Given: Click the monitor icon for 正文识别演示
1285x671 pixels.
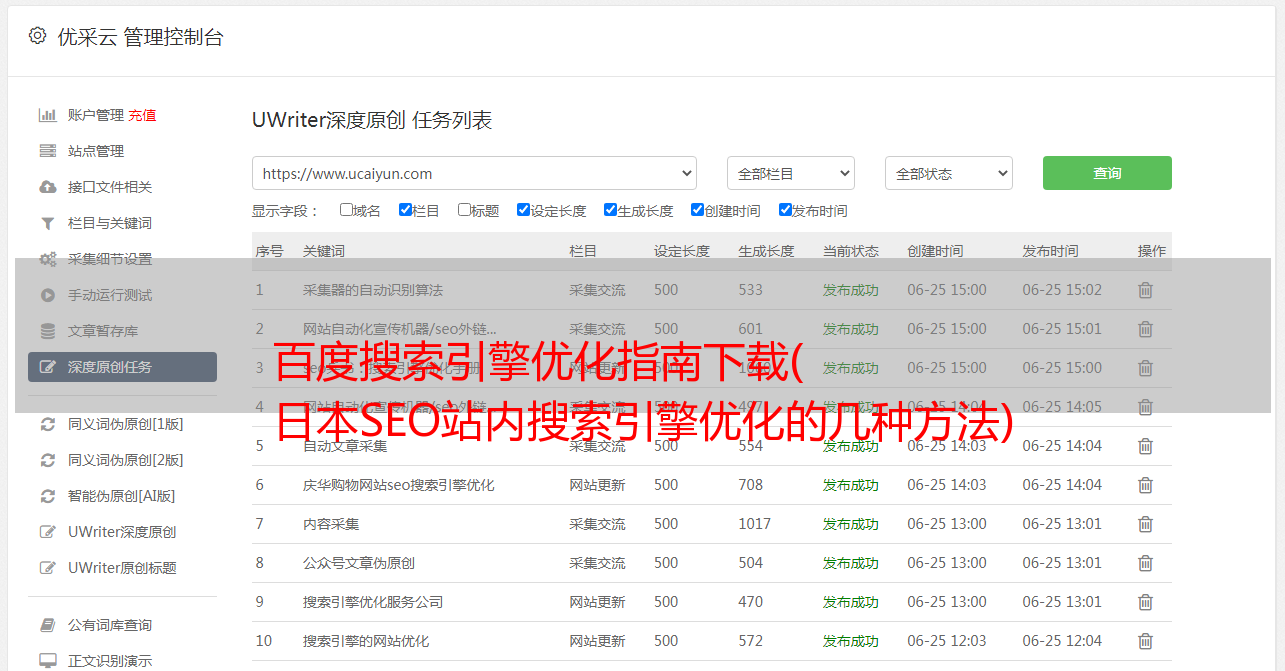Looking at the screenshot, I should [x=47, y=661].
